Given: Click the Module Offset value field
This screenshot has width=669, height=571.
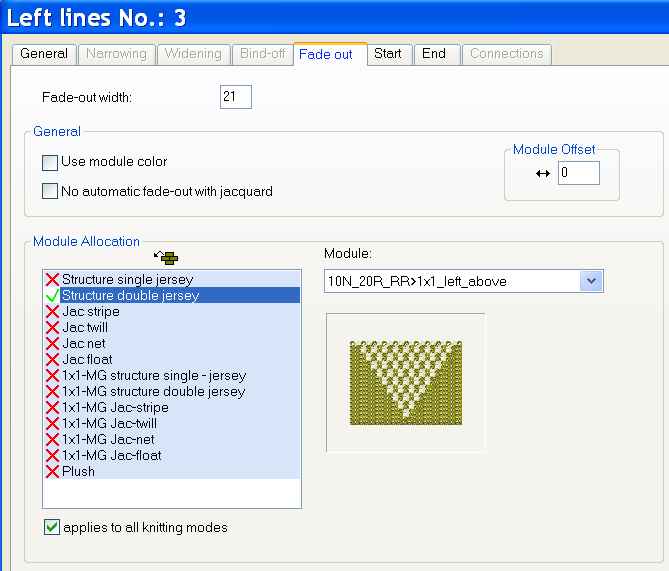Looking at the screenshot, I should 578,174.
